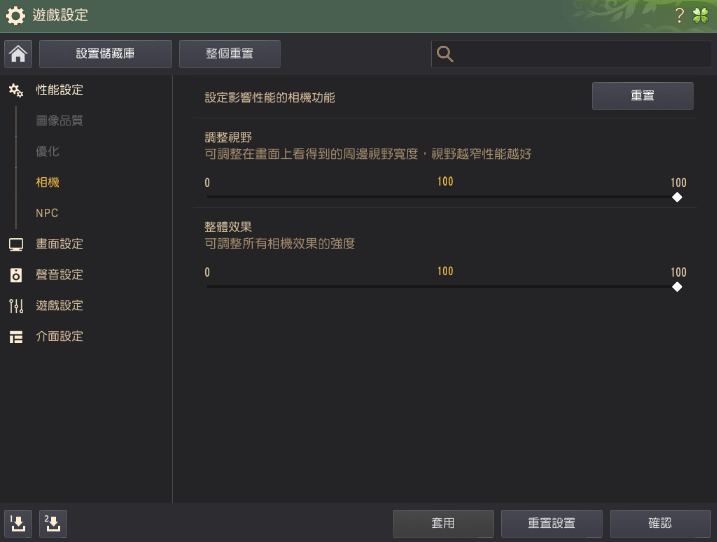Open the NPC sub-item

47,213
